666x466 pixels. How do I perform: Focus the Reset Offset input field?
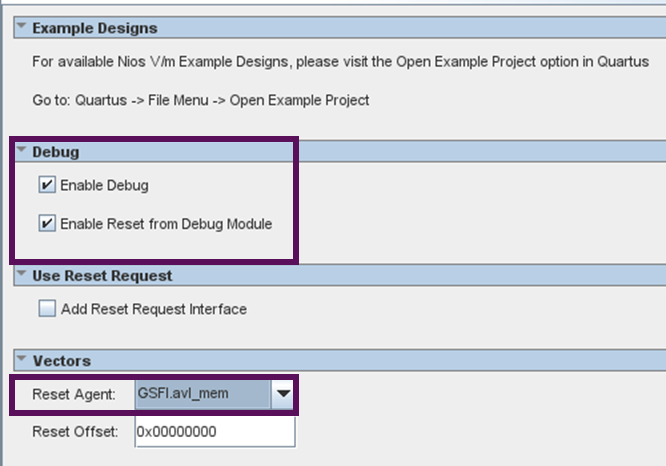tap(215, 432)
